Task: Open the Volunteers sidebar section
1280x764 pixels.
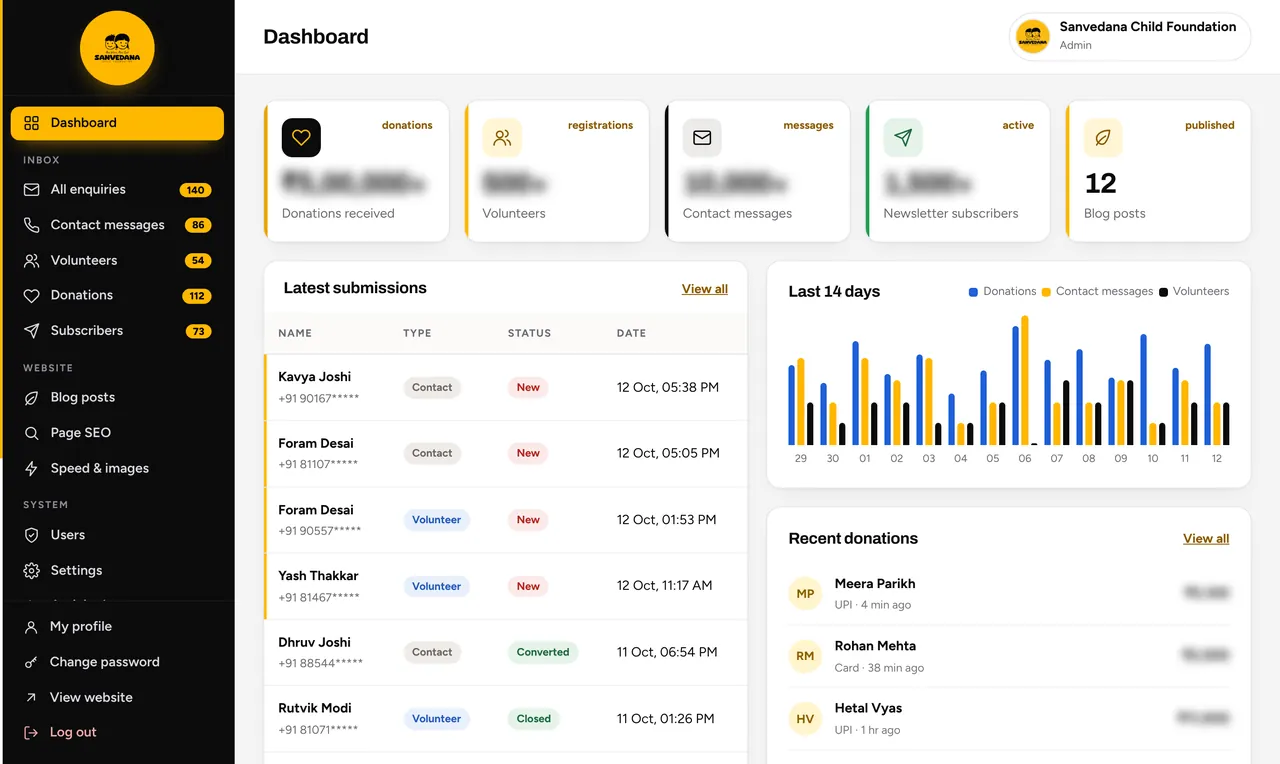Action: pos(117,260)
